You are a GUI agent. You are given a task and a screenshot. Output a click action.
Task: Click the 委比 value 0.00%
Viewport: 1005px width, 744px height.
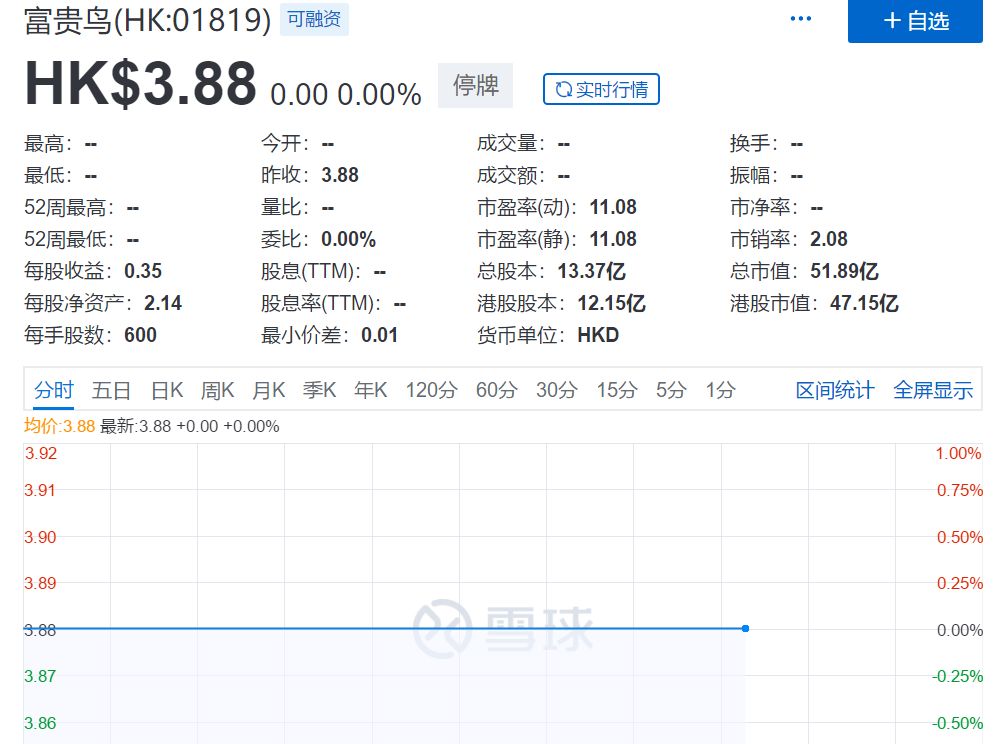point(349,239)
